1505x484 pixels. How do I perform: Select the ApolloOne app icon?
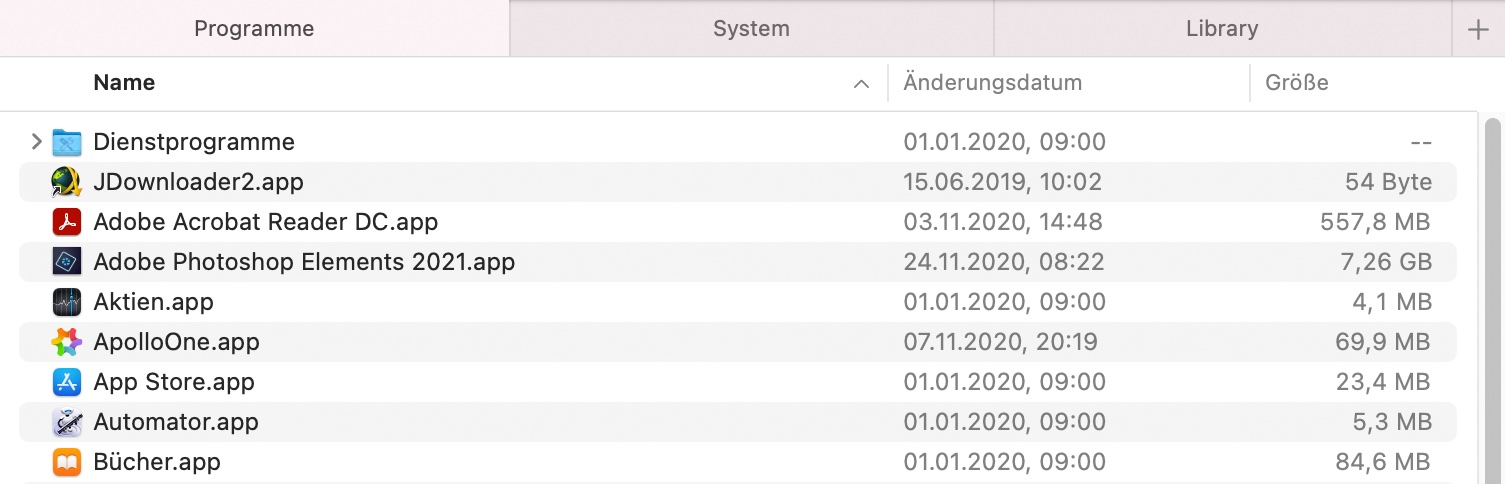point(66,342)
